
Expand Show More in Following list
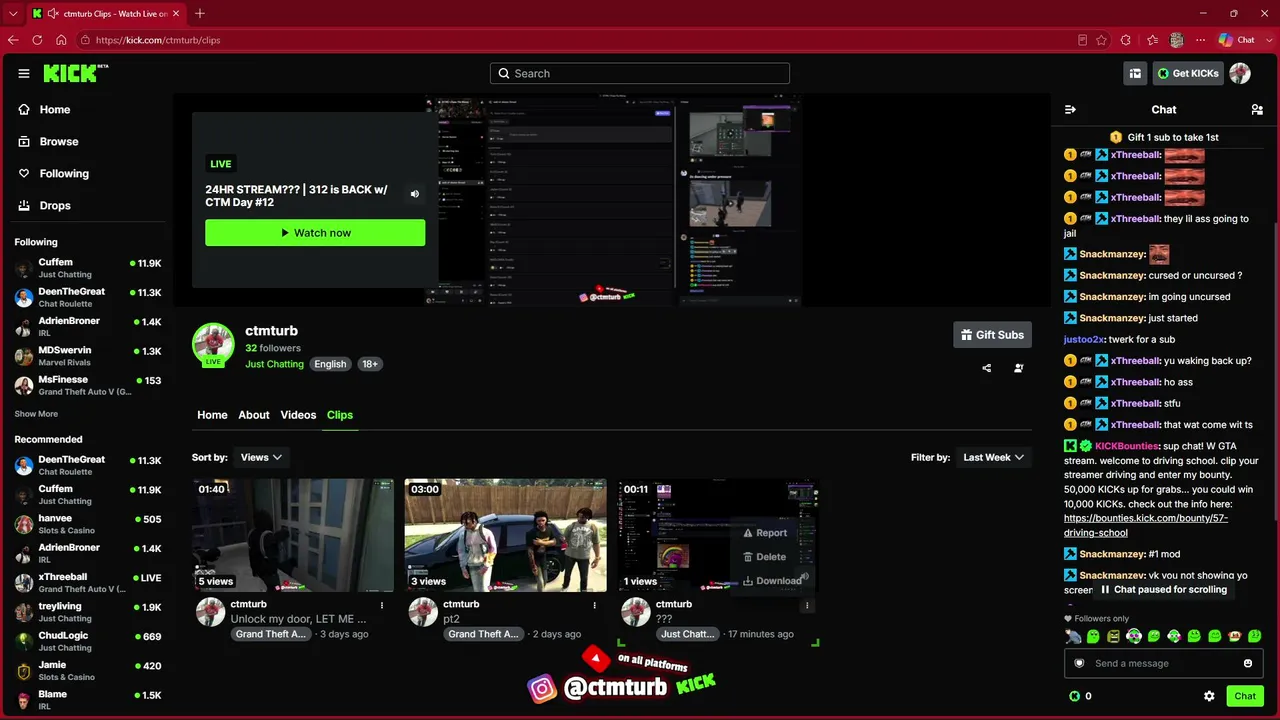click(x=36, y=414)
